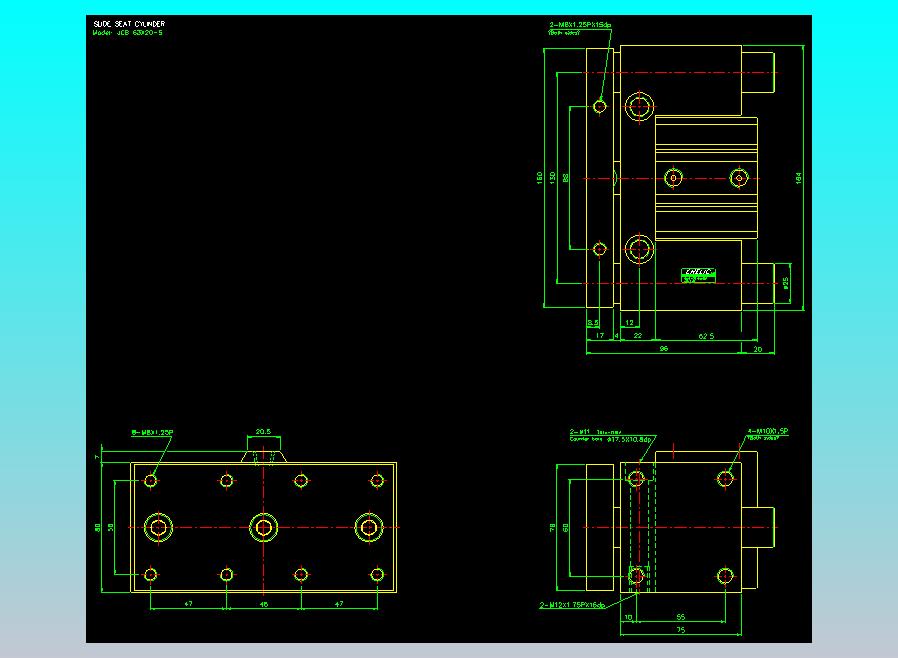
Task: Click the green logo label on the cylinder body
Action: 697,273
